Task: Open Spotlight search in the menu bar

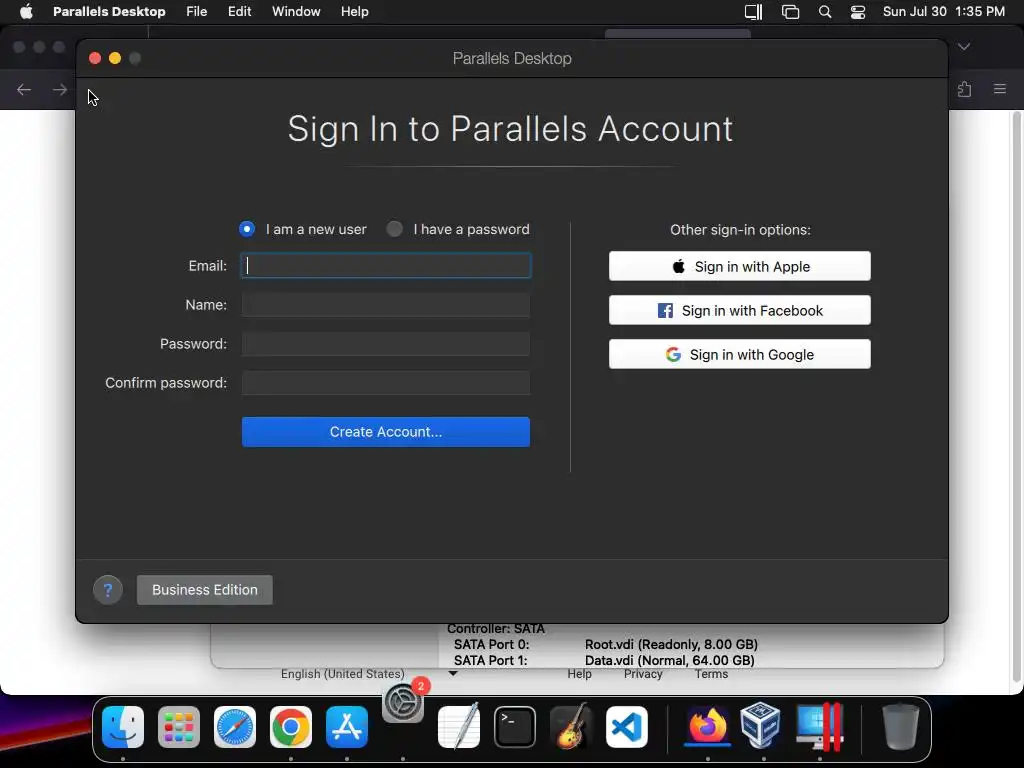Action: 825,12
